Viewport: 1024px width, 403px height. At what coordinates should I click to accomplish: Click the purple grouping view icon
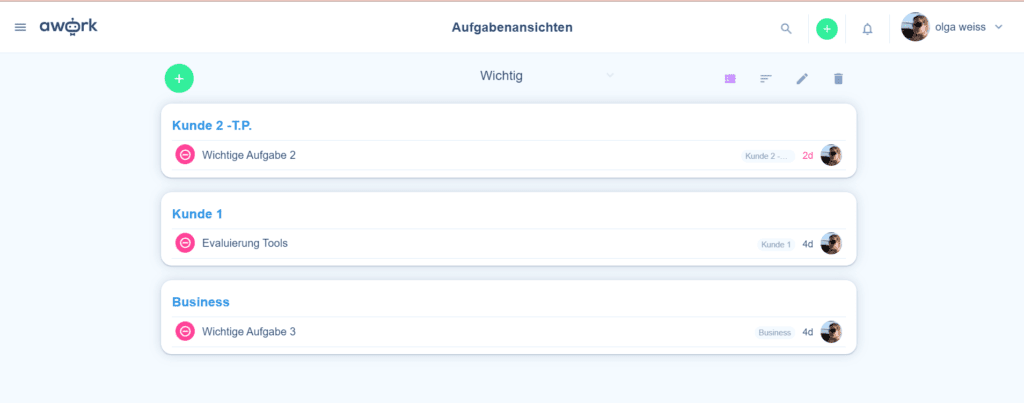click(730, 78)
